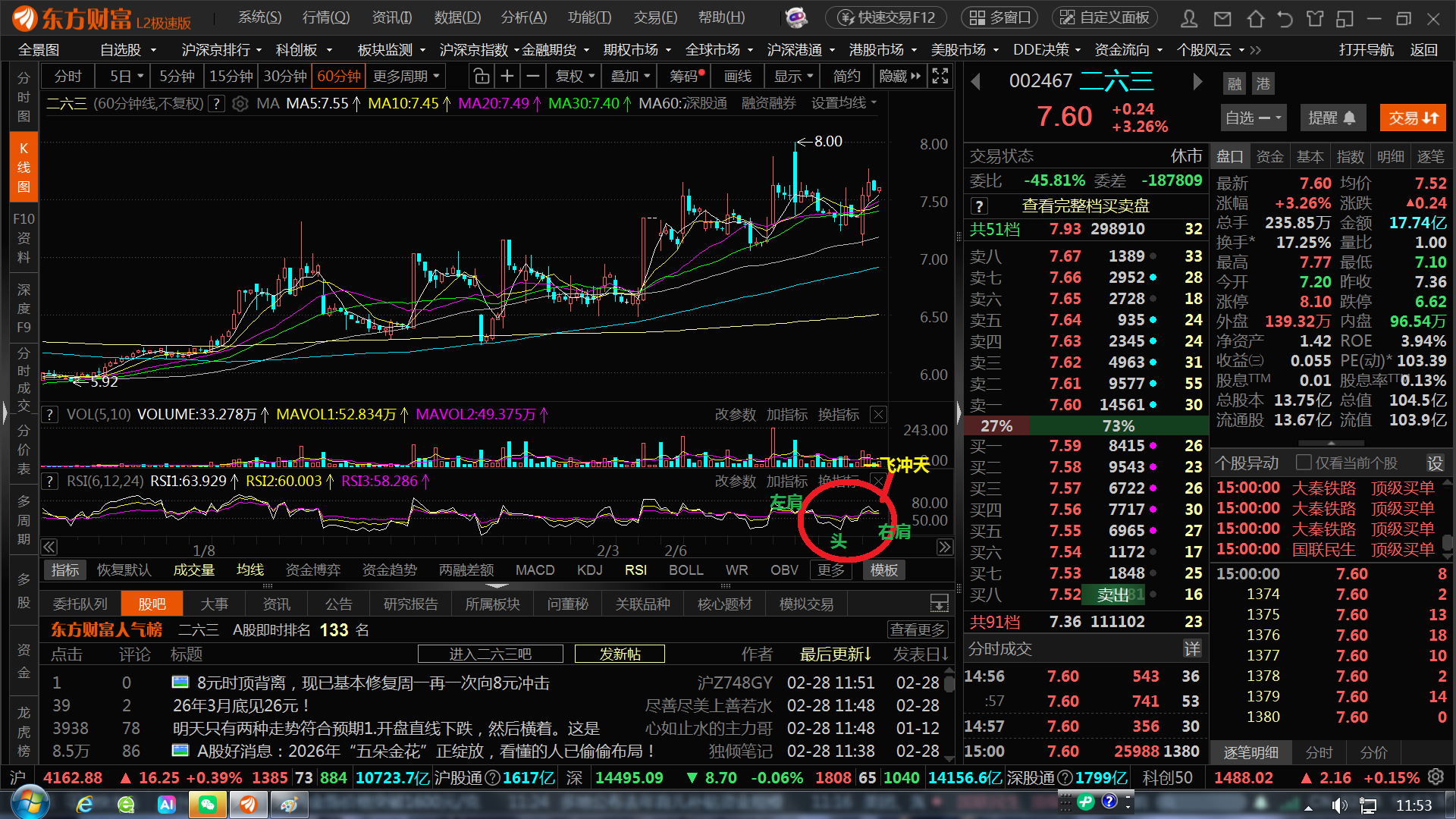Toggle fullscreen chart expand icon

click(940, 77)
